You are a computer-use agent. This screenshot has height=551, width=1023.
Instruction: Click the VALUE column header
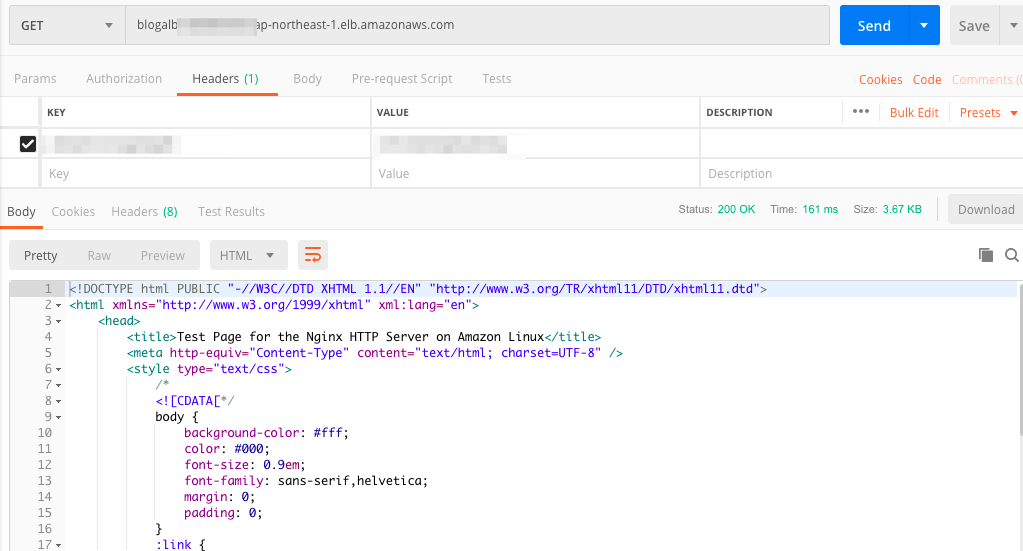[x=393, y=112]
